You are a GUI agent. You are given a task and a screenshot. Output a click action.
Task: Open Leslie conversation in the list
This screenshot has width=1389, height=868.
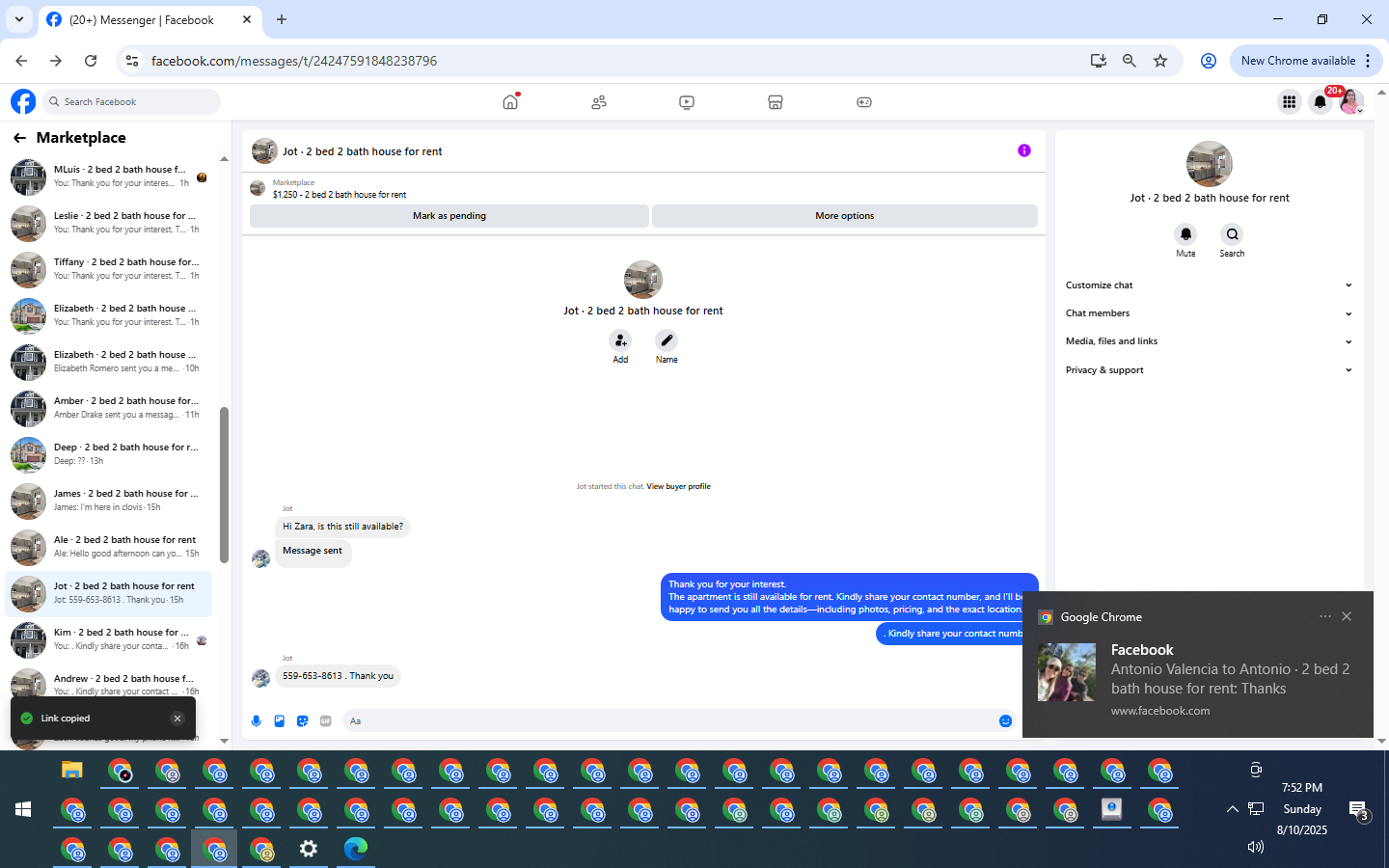tap(109, 224)
